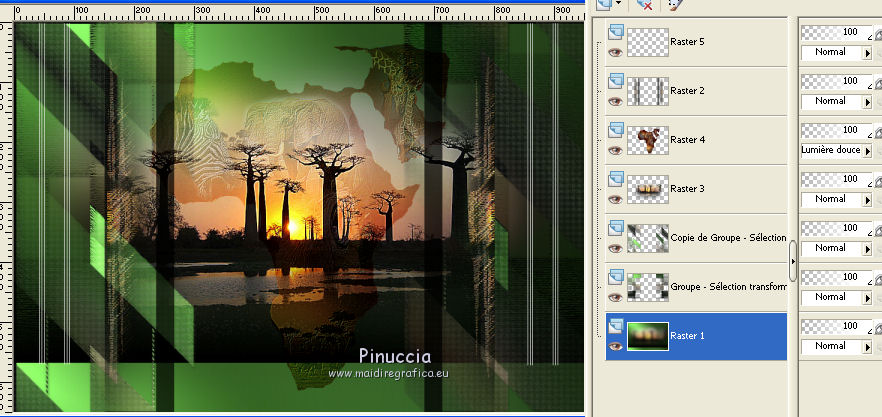Open the New Layer dropdown arrow
This screenshot has height=417, width=882.
tap(619, 3)
